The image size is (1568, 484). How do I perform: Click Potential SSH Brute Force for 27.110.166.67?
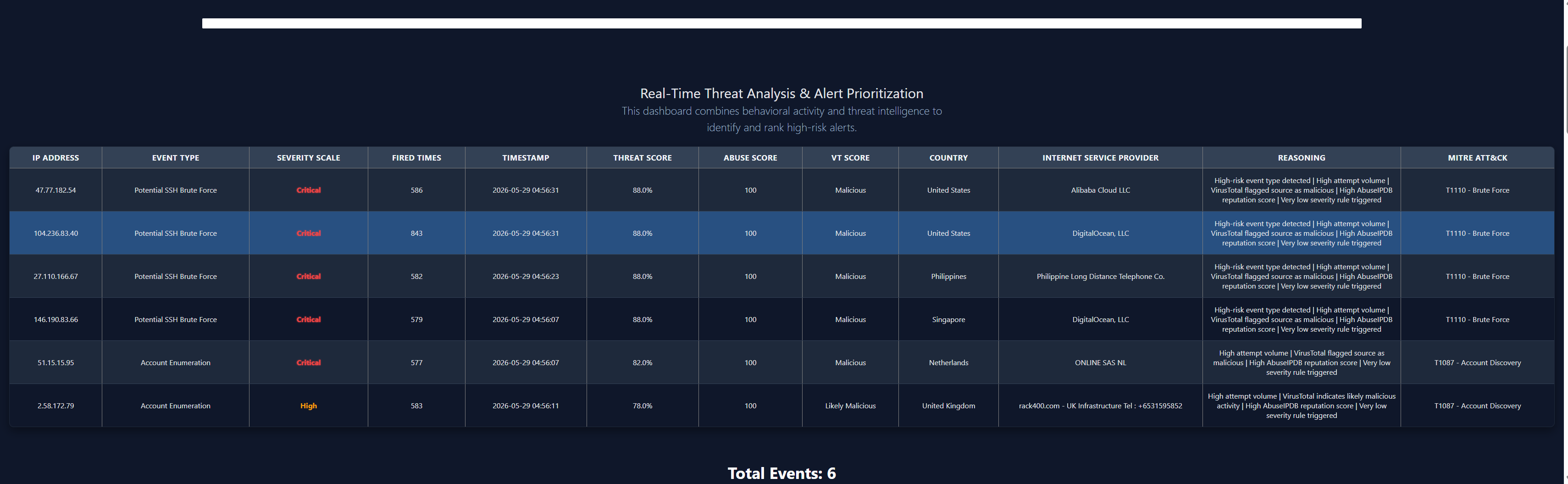tap(175, 276)
